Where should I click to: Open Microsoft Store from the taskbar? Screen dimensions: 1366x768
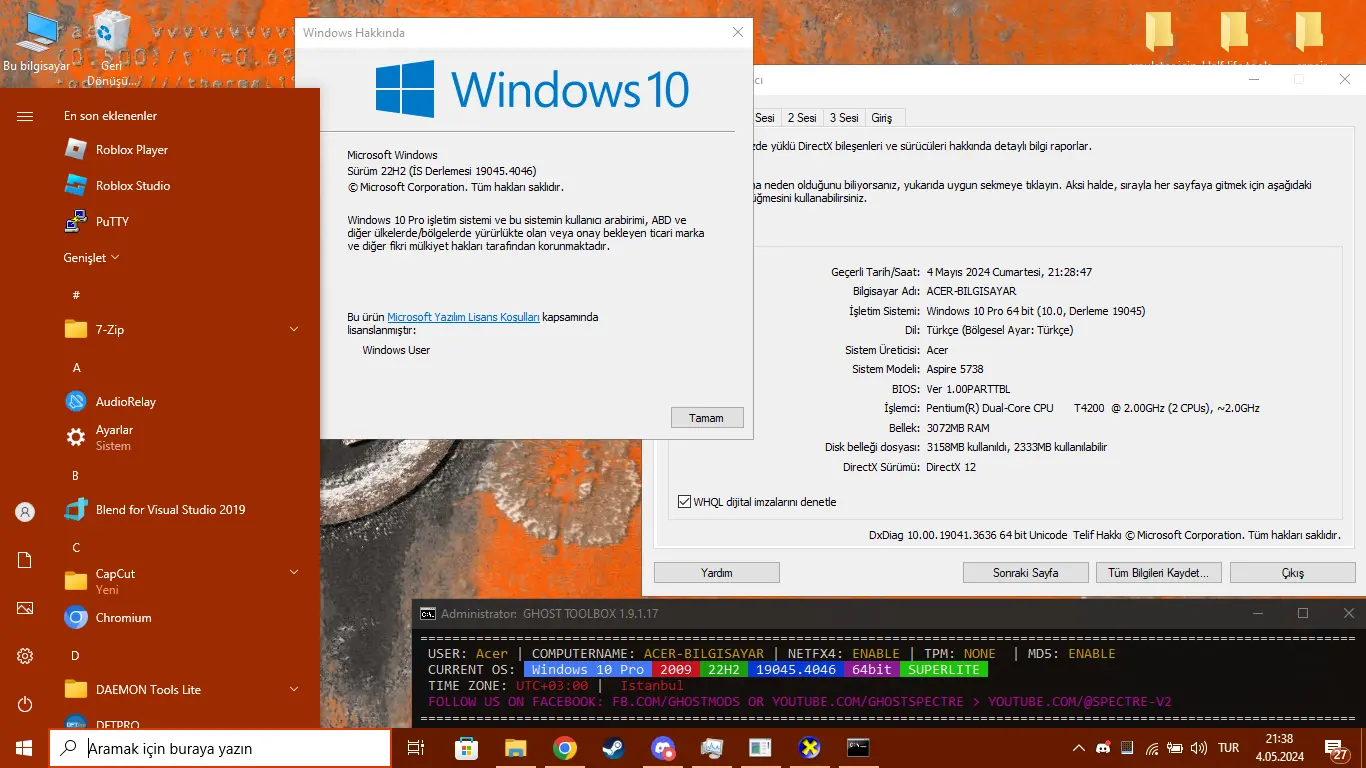coord(466,748)
